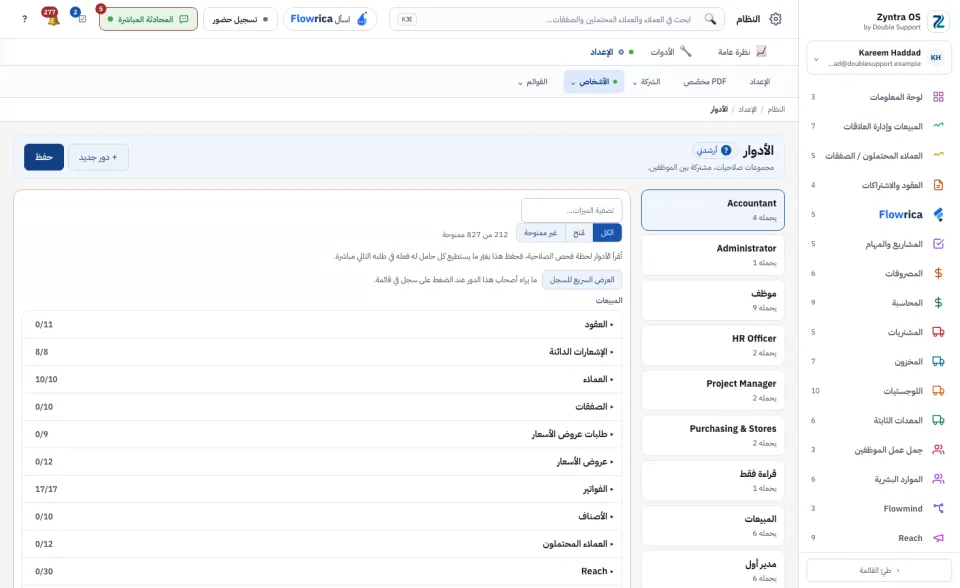Open المصروفات dollar icon
The height and width of the screenshot is (588, 960).
938,273
